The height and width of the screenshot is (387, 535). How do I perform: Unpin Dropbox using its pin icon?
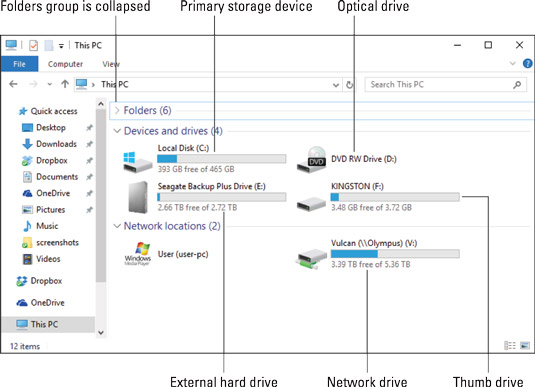89,160
